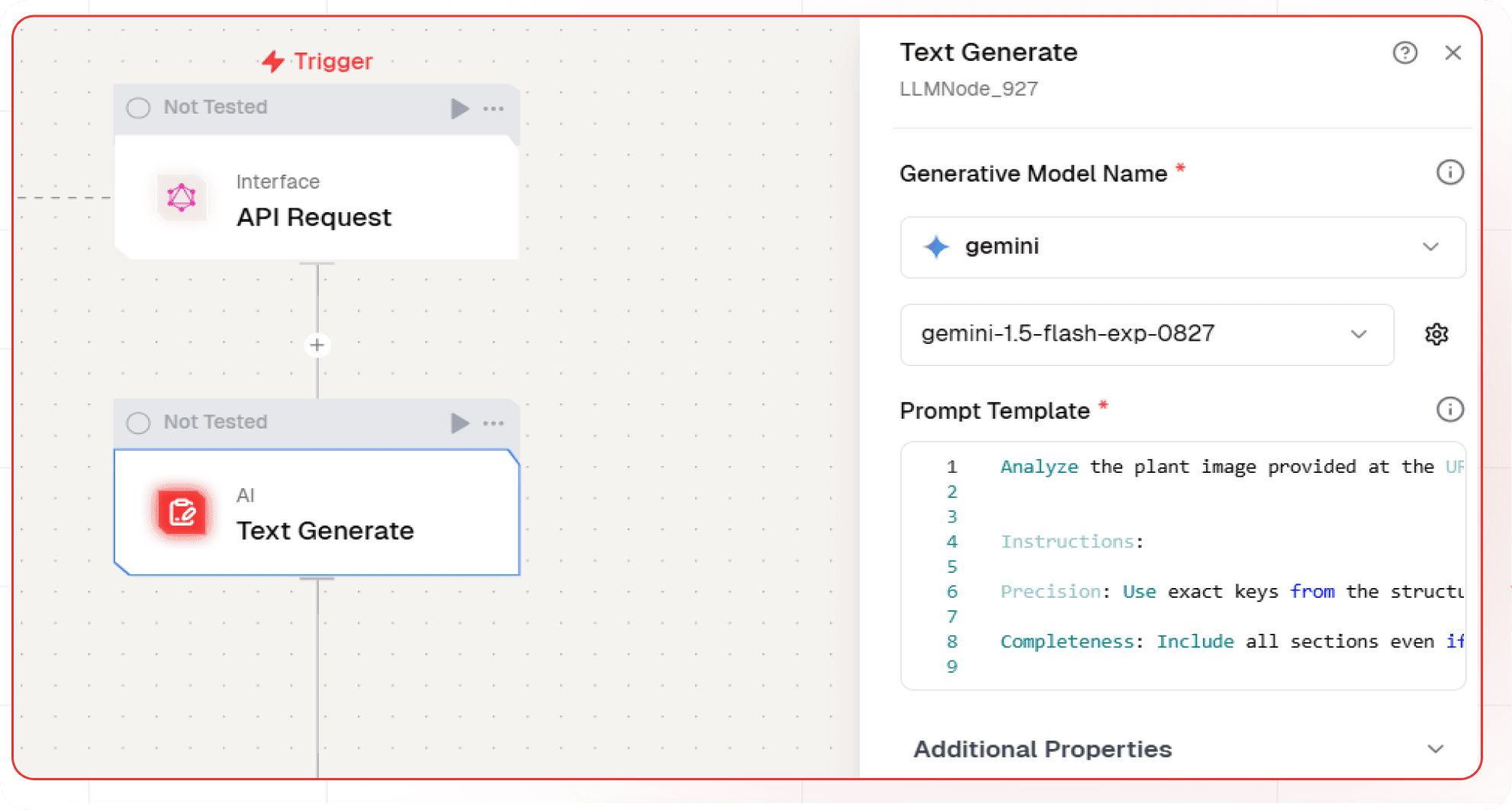
Task: Toggle Not Tested status circle on API Request
Action: 138,108
